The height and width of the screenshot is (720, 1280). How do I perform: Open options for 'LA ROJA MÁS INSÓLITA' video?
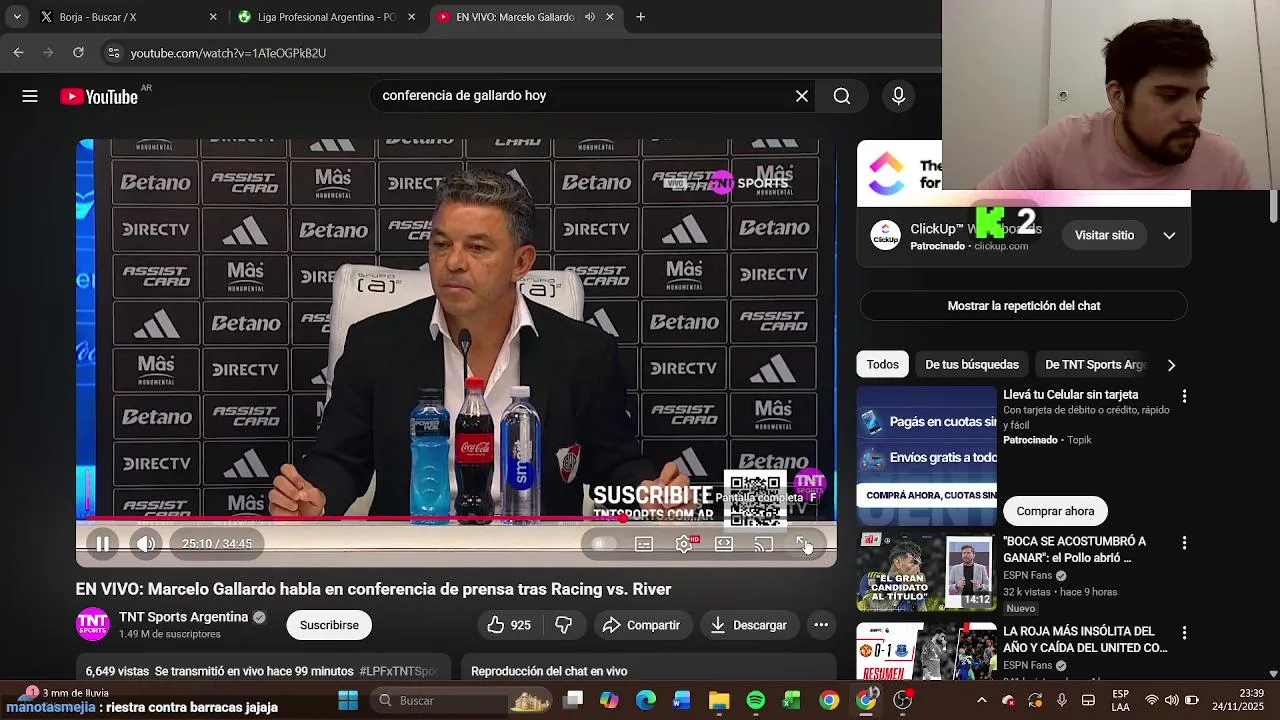(1184, 633)
